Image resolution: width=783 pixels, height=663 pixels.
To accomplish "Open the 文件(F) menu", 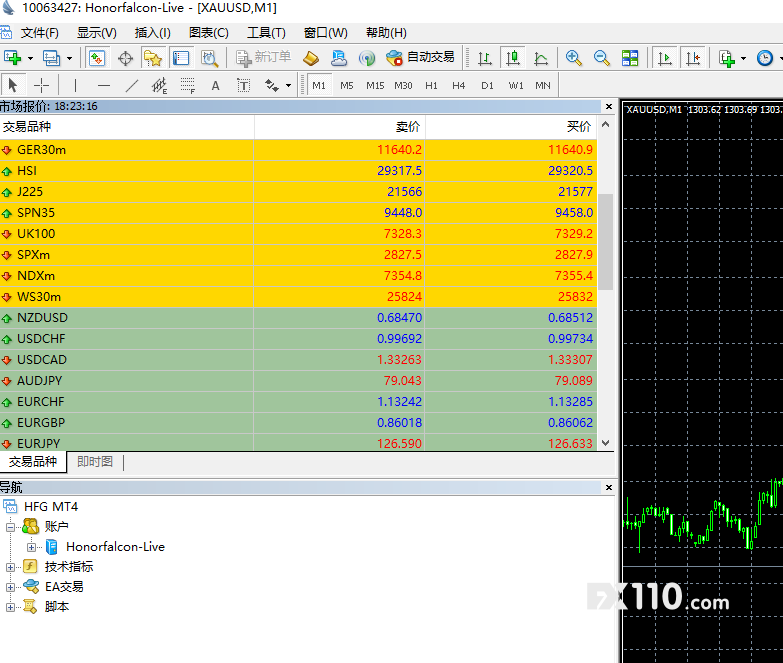I will [39, 33].
